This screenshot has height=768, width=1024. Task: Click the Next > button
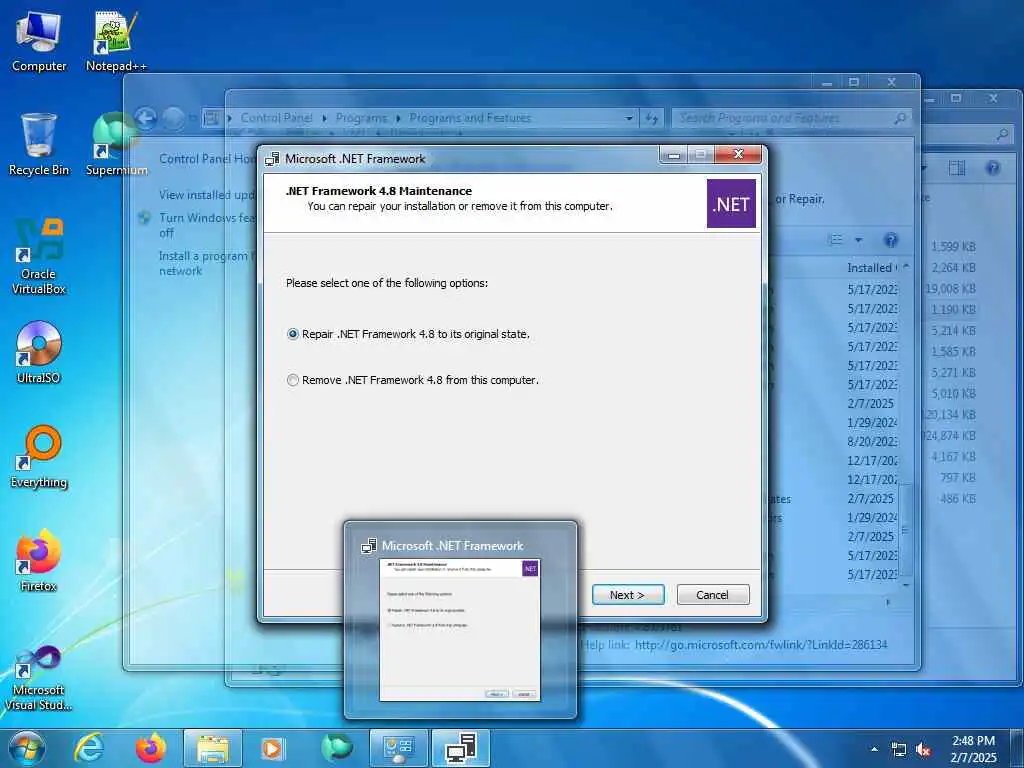coord(628,595)
